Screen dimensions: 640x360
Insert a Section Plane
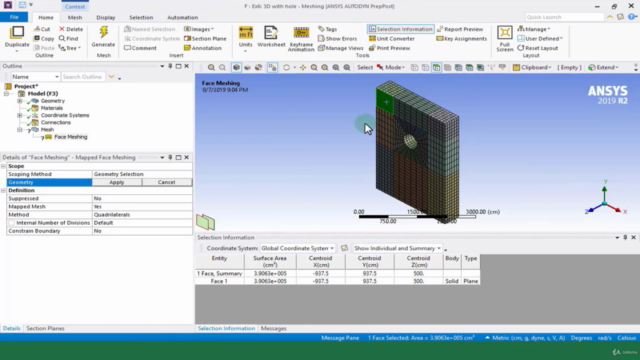(x=205, y=38)
